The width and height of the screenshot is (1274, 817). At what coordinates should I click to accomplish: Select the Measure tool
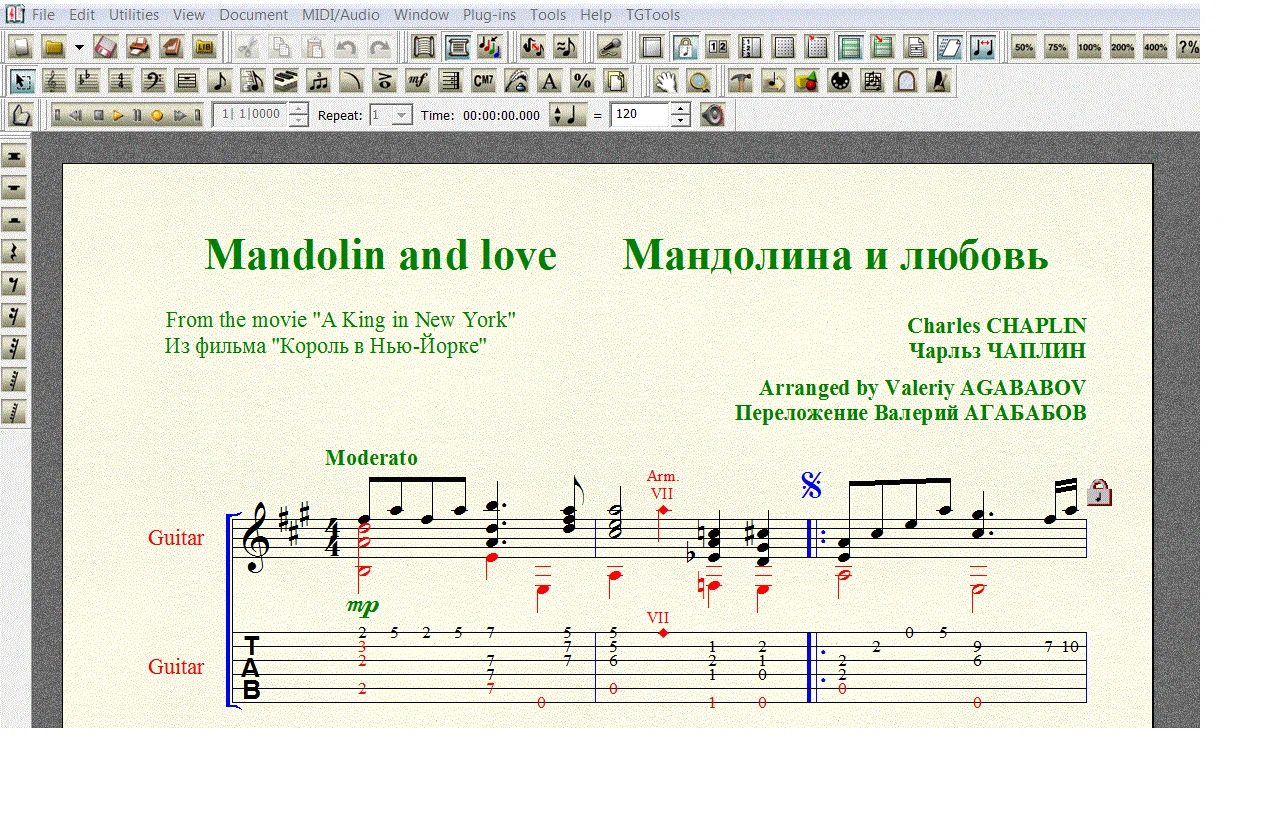pyautogui.click(x=186, y=81)
